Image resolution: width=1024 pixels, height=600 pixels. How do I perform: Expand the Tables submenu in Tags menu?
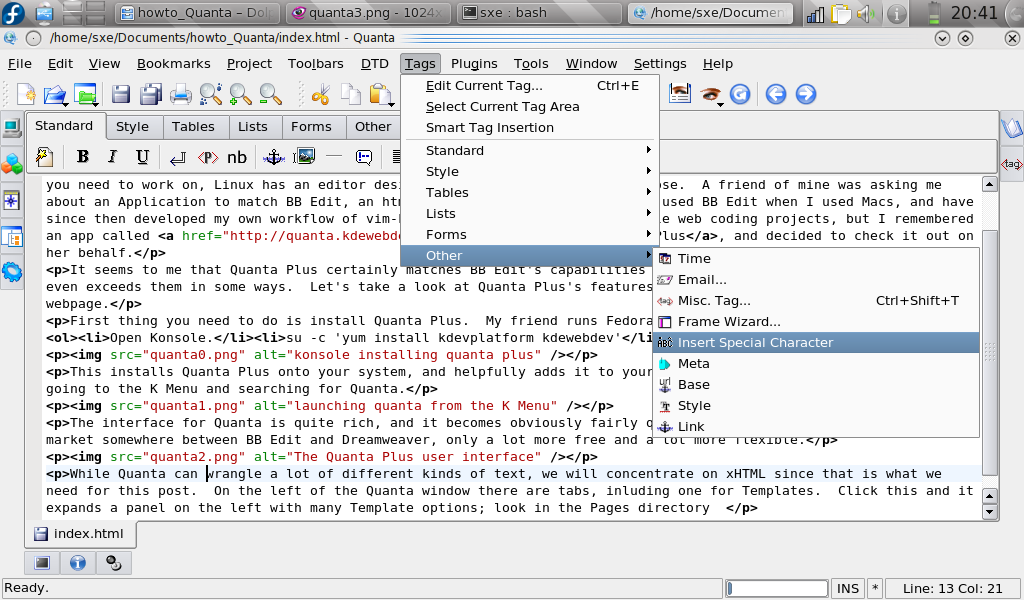coord(530,193)
